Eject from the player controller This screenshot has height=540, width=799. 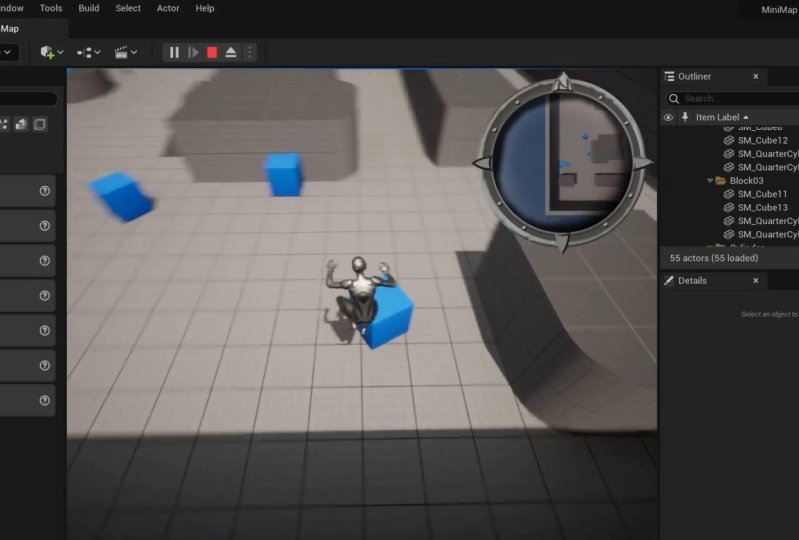[231, 52]
